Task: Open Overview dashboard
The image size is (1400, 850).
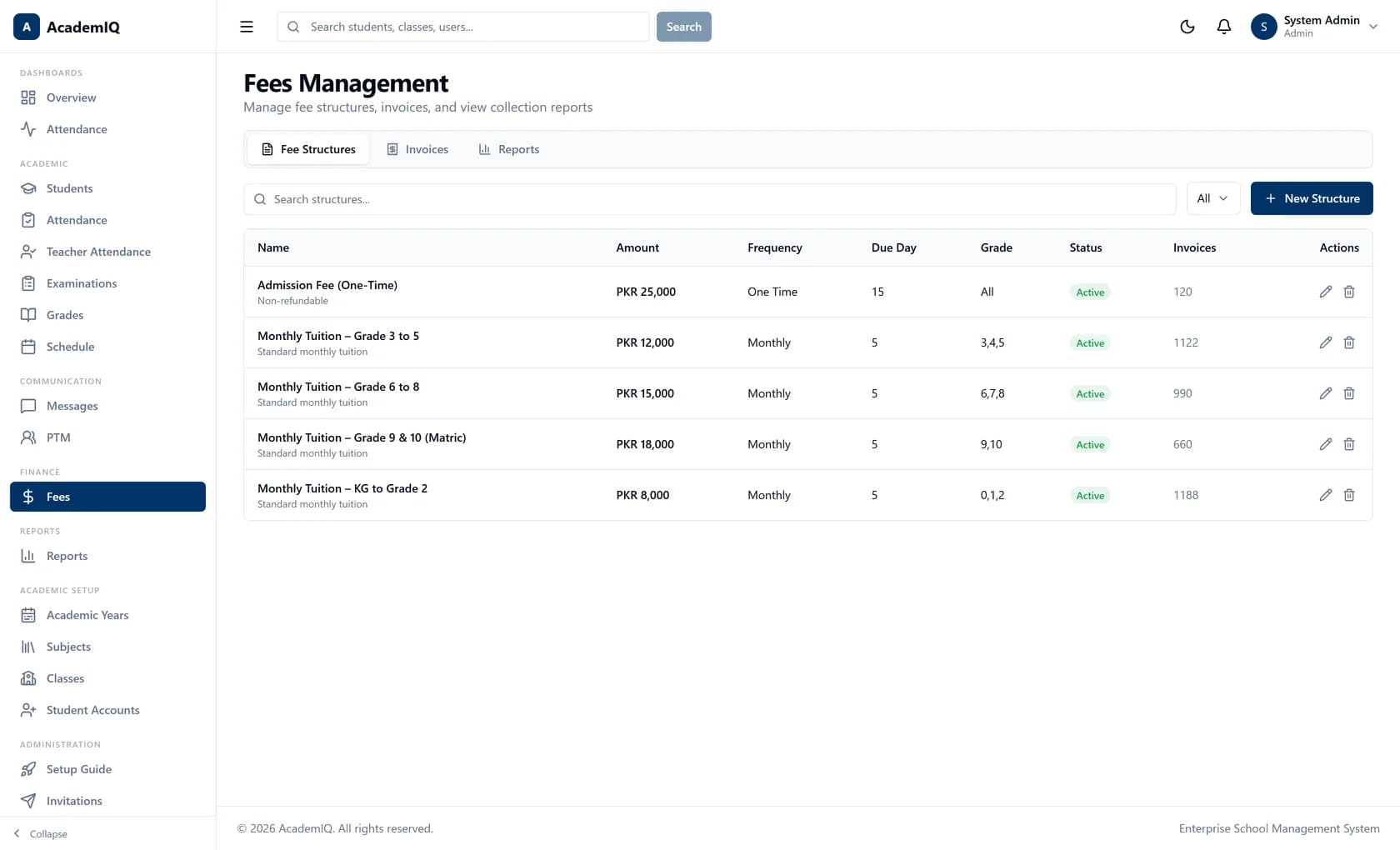Action: click(107, 97)
